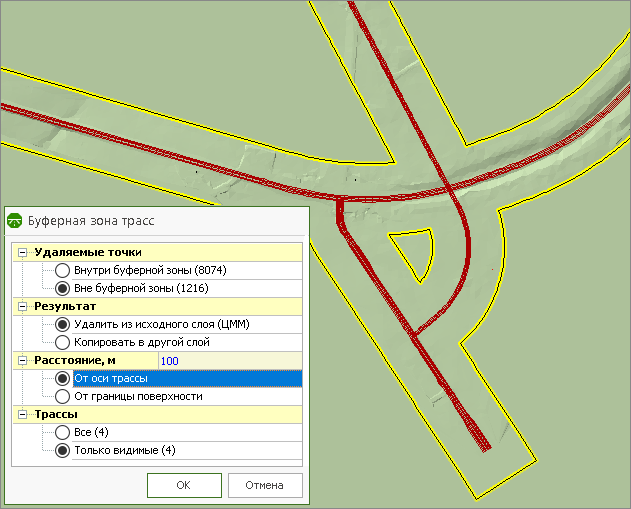Click the distance value field showing 100

point(230,361)
